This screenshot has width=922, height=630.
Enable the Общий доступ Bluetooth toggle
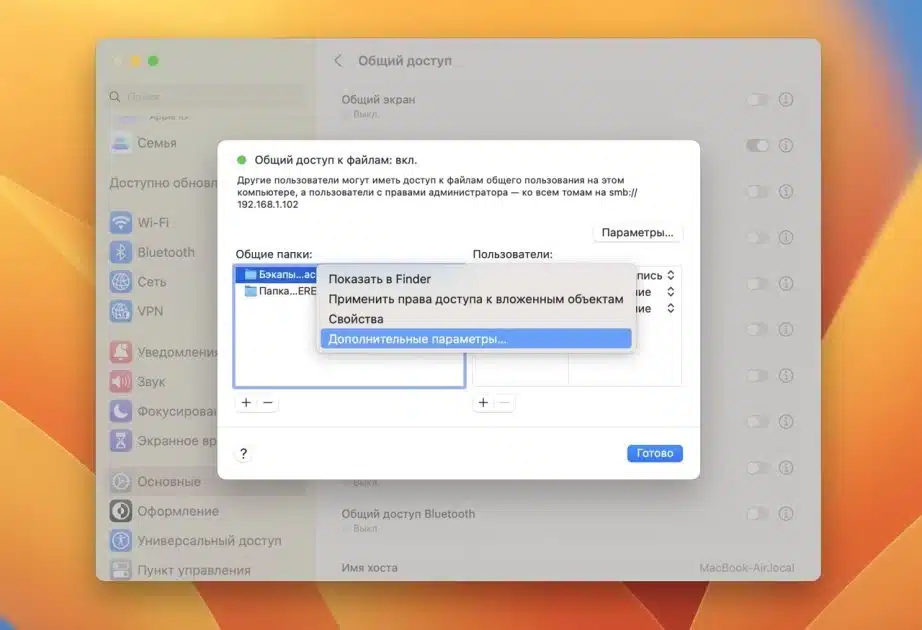[757, 513]
